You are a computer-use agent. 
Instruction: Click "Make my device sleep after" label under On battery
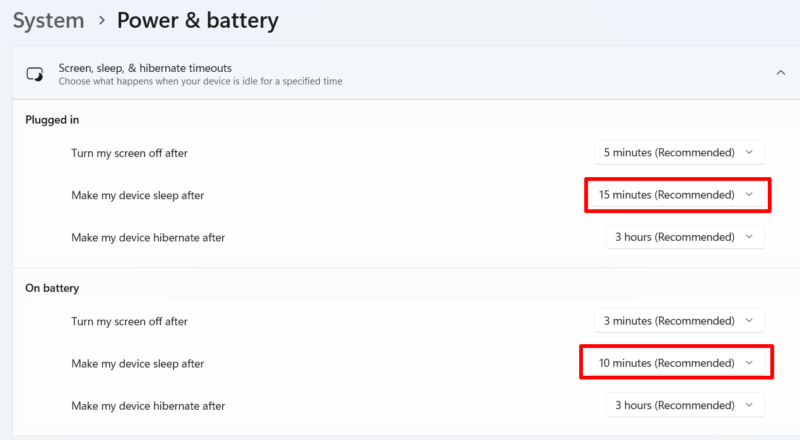point(138,364)
